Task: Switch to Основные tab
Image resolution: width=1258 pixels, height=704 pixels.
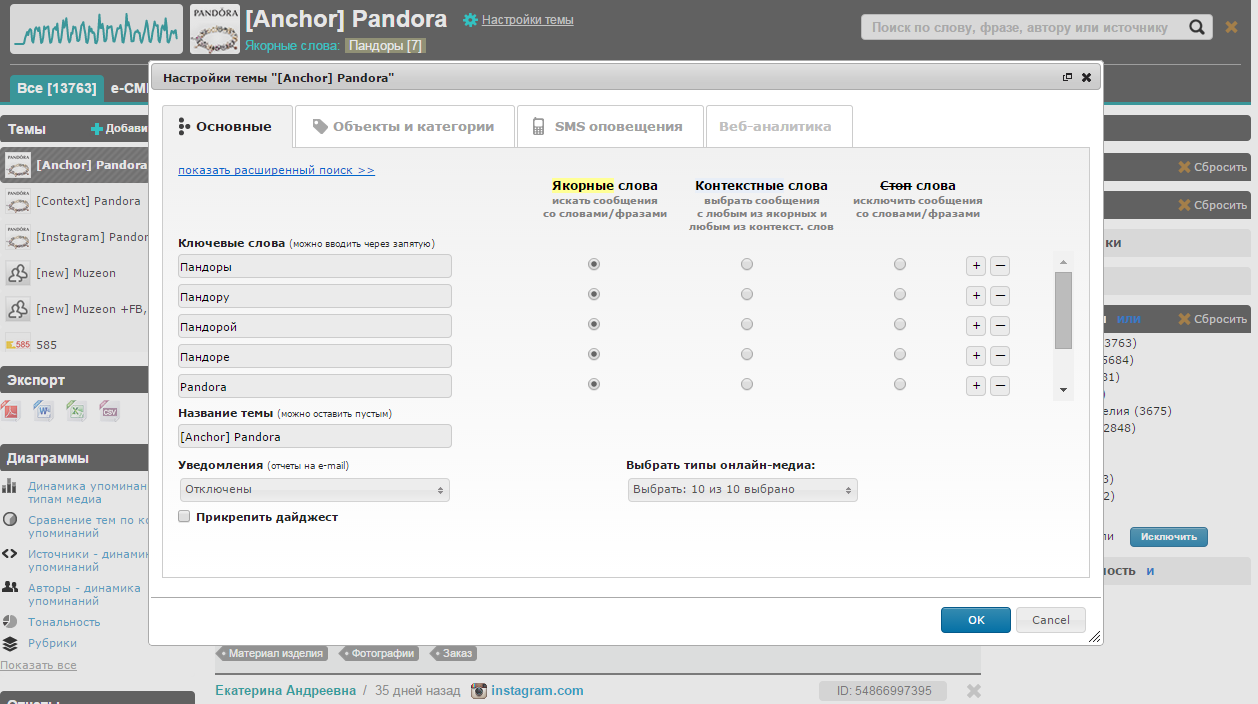Action: pyautogui.click(x=227, y=126)
